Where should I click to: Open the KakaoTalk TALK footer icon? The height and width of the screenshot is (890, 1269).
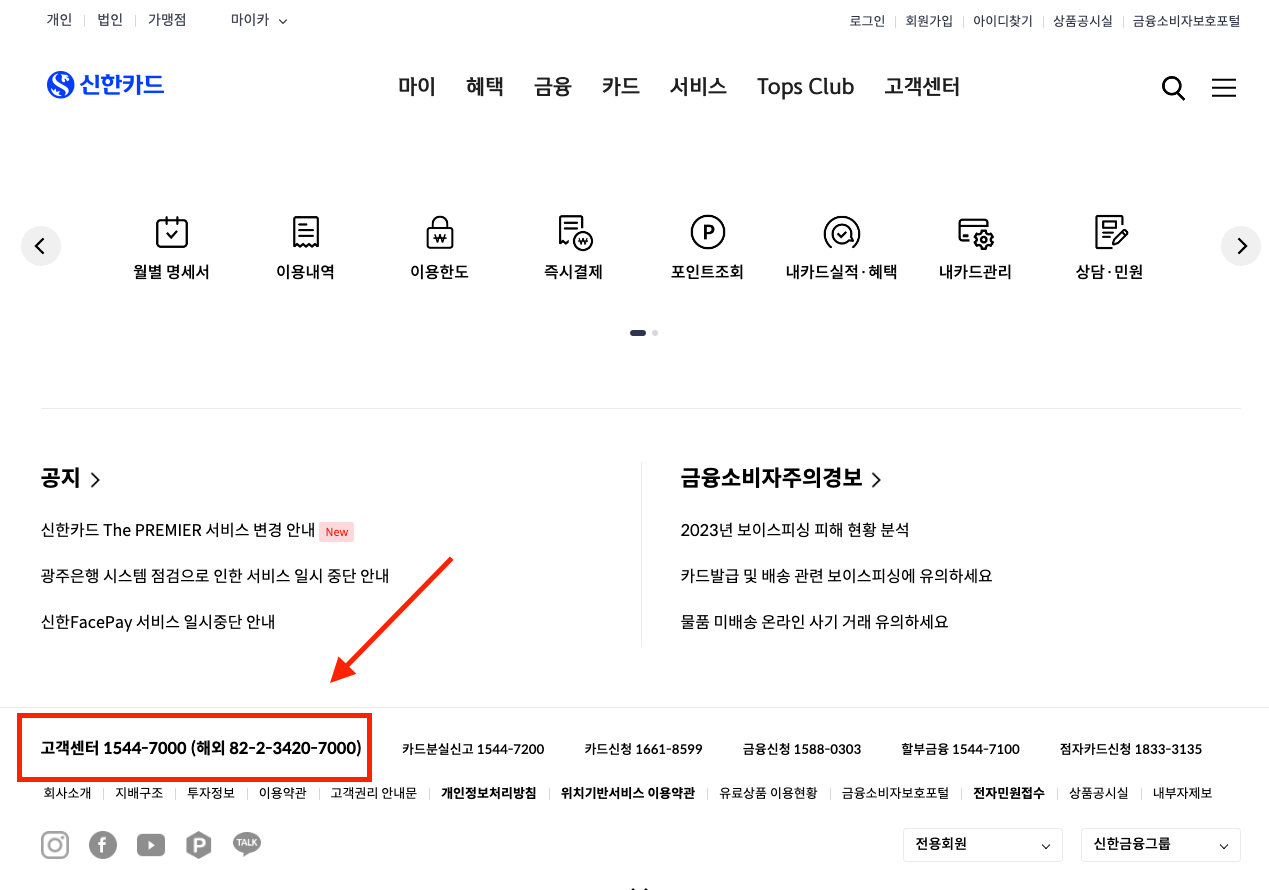coord(247,844)
